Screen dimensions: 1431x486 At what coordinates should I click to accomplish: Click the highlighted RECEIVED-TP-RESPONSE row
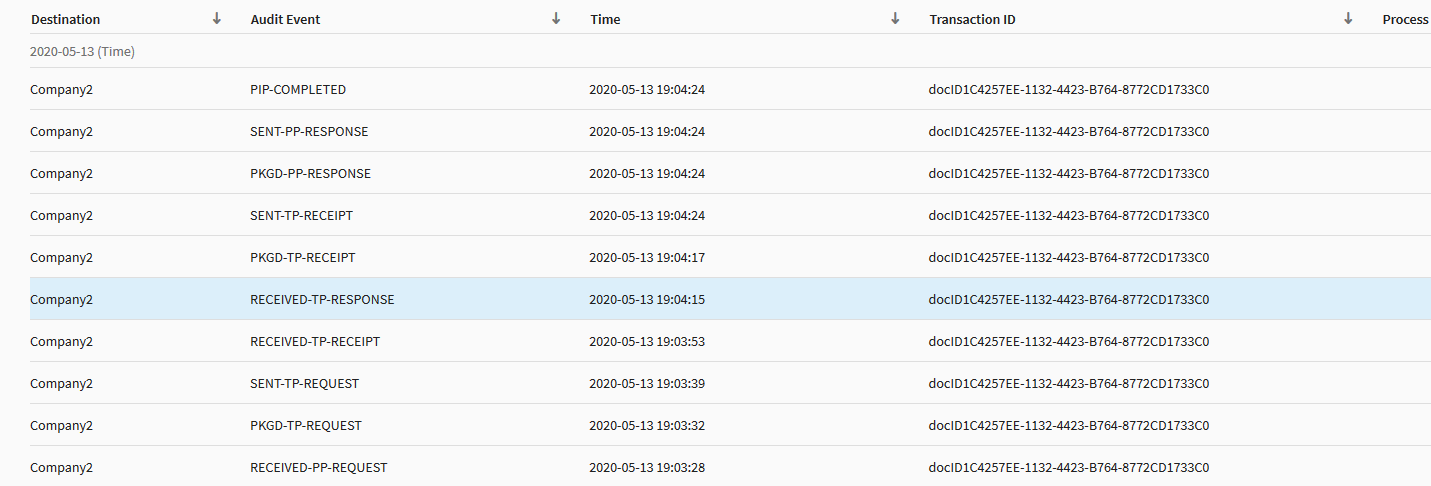[x=730, y=299]
